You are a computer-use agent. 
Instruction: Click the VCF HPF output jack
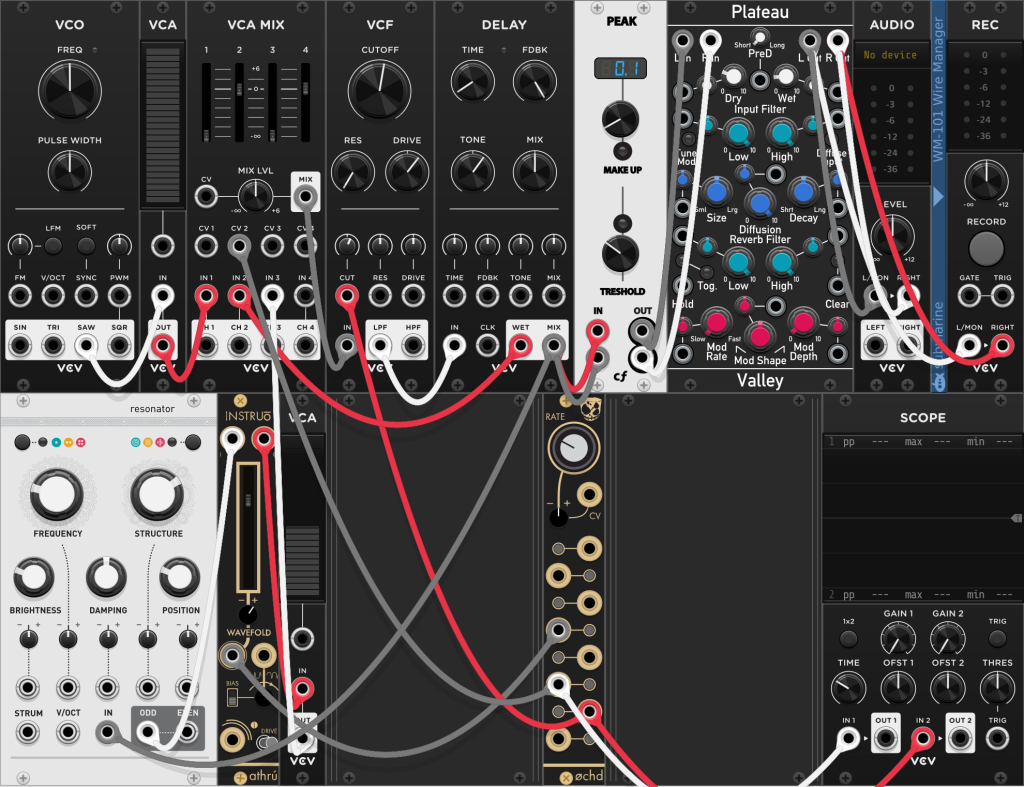coord(413,345)
